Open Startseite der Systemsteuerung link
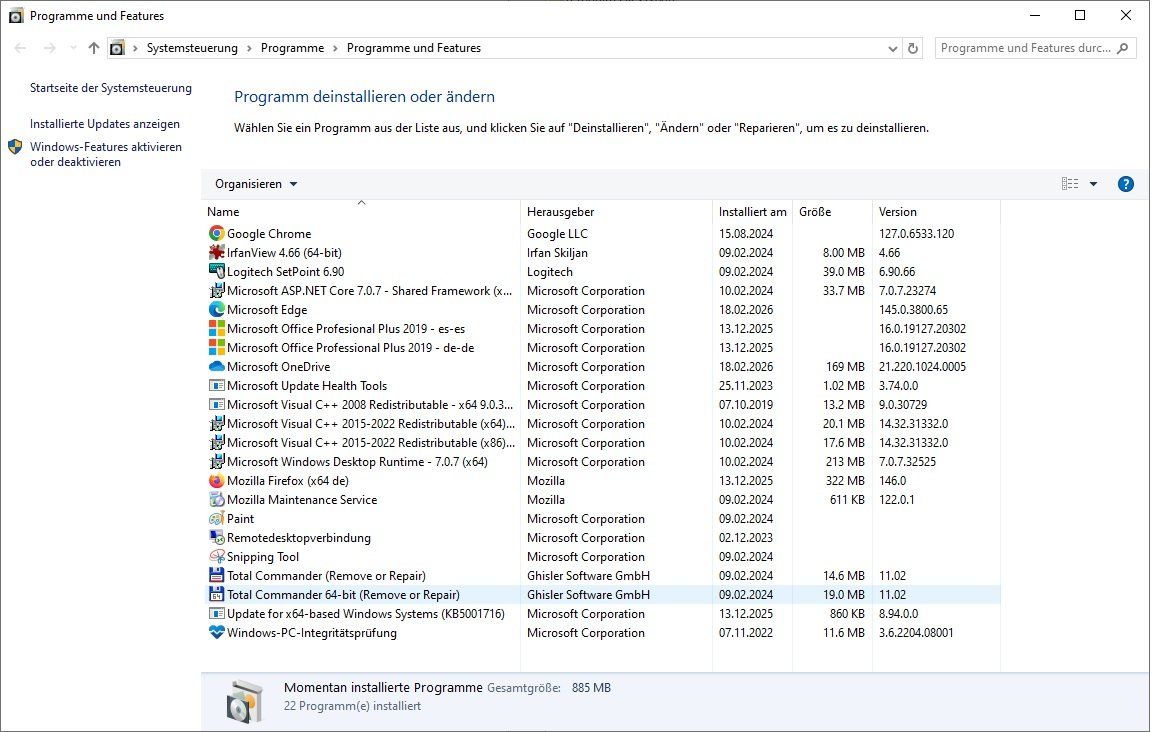The height and width of the screenshot is (732, 1152). [x=111, y=88]
